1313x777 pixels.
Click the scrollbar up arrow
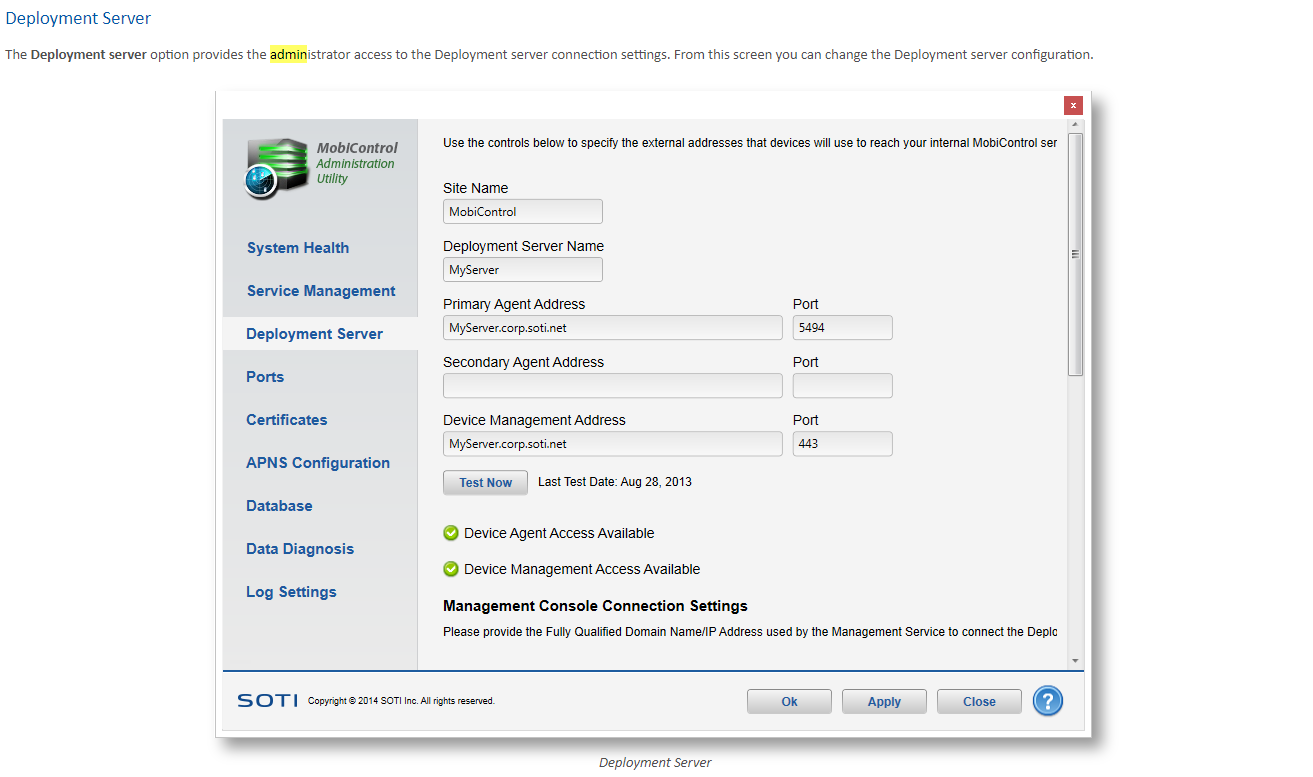(x=1076, y=125)
